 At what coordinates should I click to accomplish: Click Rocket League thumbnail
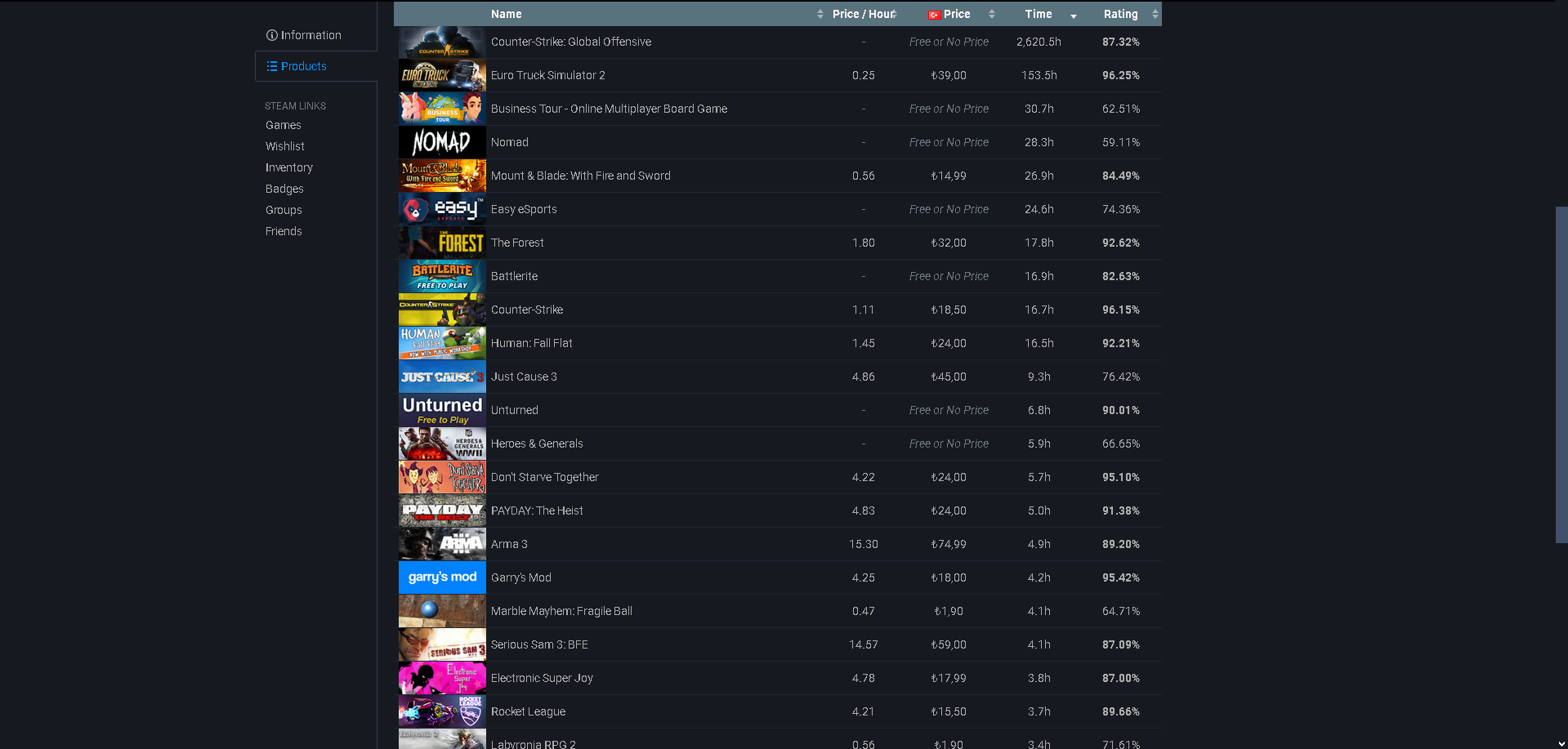click(442, 711)
